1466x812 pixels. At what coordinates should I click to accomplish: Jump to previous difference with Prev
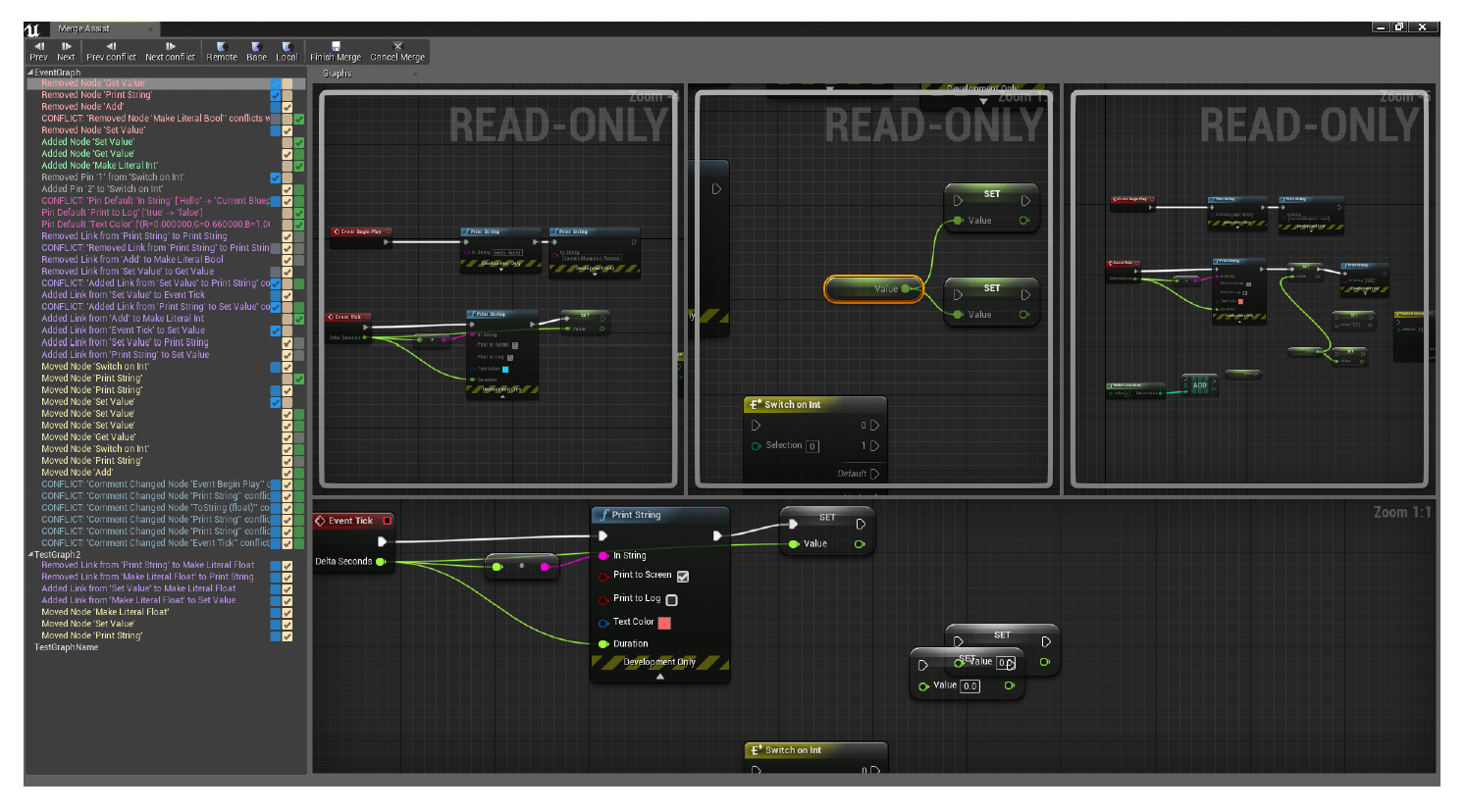click(39, 51)
